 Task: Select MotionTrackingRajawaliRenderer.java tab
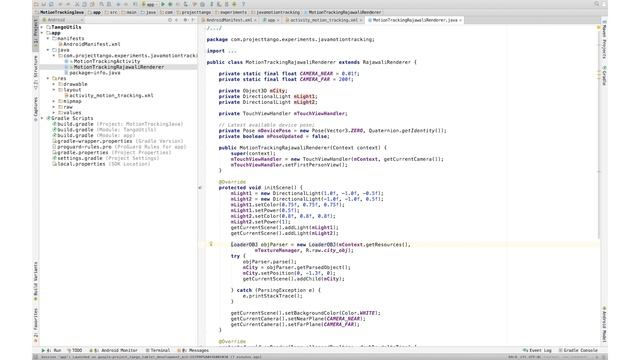[415, 20]
